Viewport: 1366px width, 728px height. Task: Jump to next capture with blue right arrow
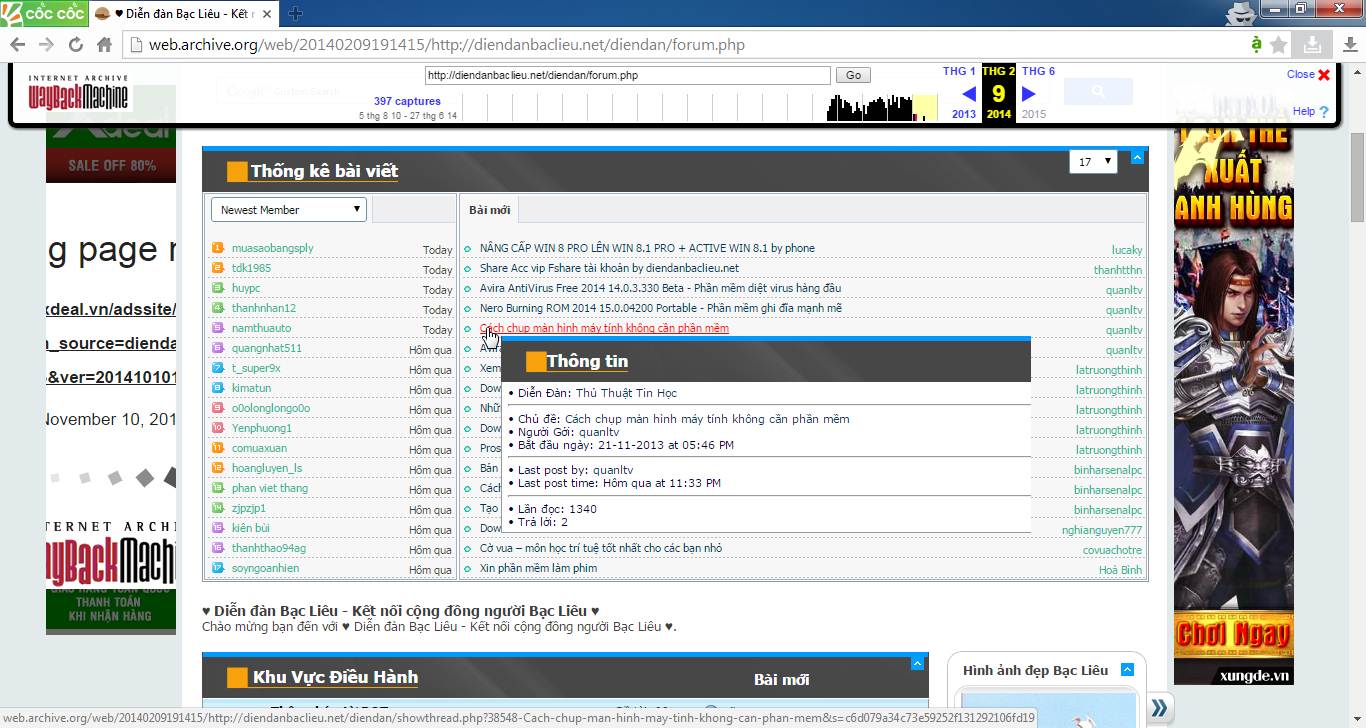pos(1029,95)
